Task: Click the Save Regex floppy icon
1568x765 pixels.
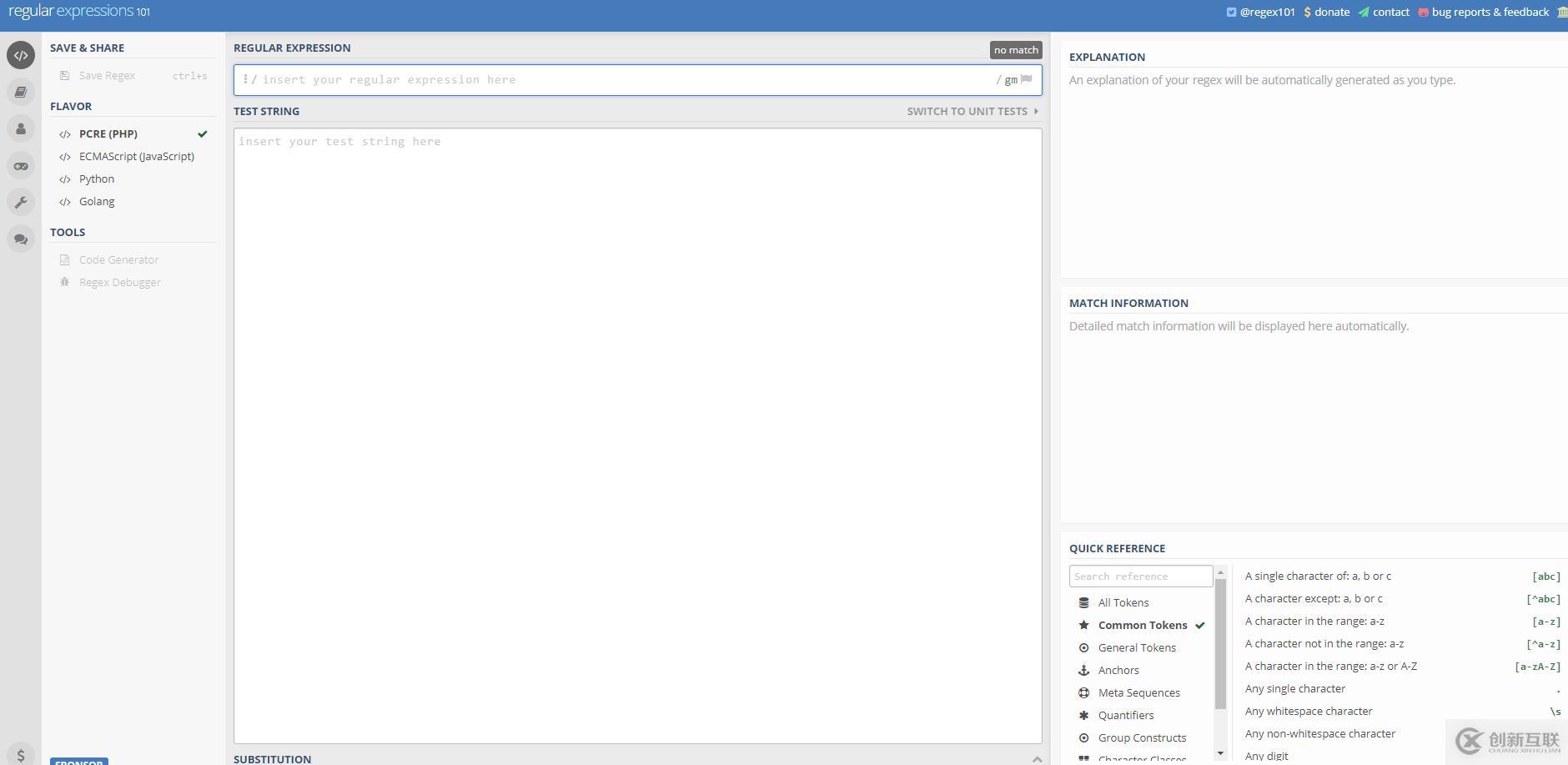Action: coord(65,75)
